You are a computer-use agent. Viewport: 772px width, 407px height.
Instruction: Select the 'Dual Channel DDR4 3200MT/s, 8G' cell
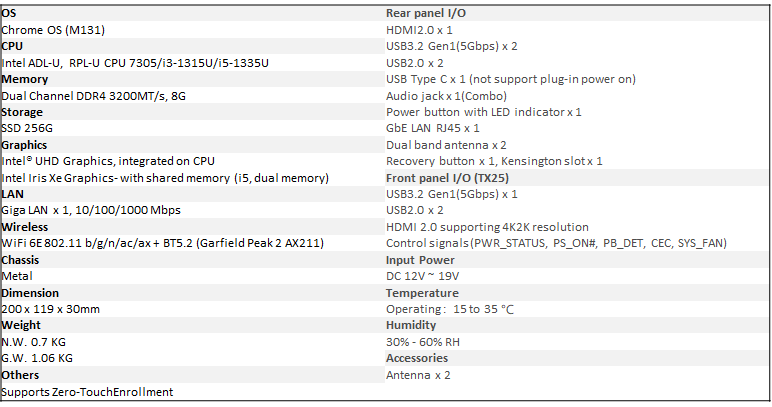coord(96,96)
